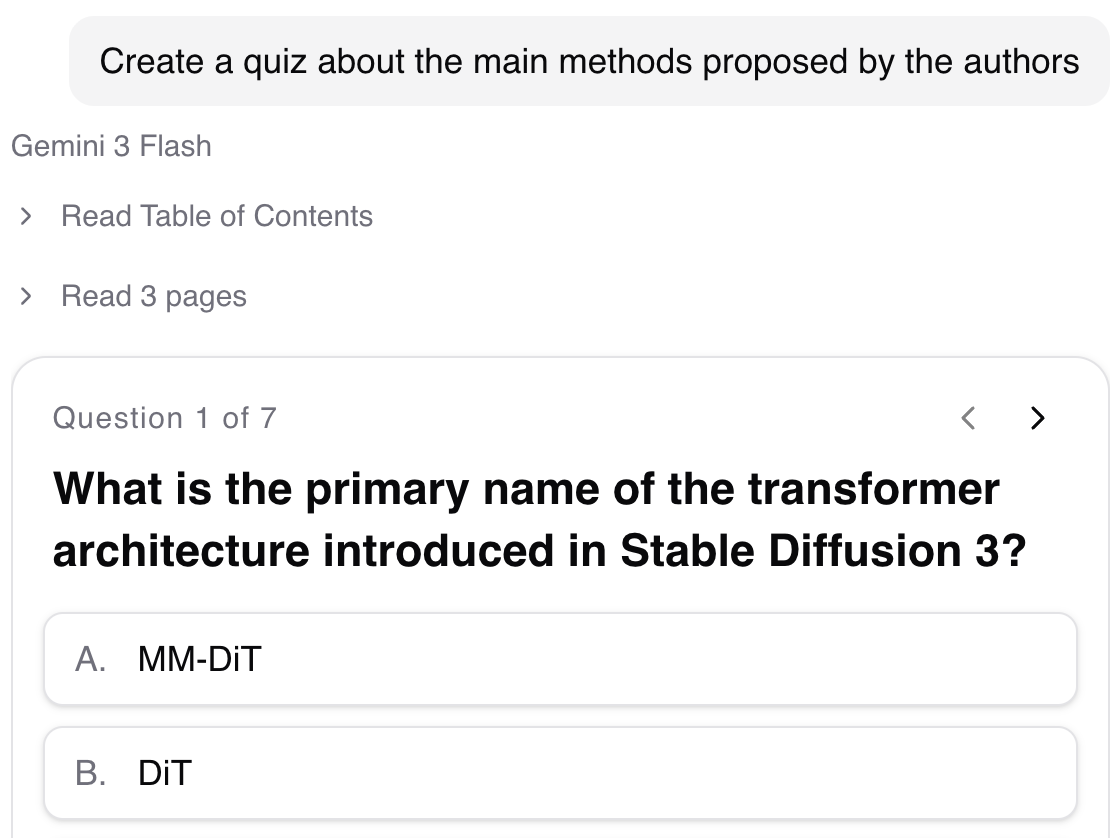Click the word "quiz" in the prompt
The image size is (1118, 838).
(273, 62)
